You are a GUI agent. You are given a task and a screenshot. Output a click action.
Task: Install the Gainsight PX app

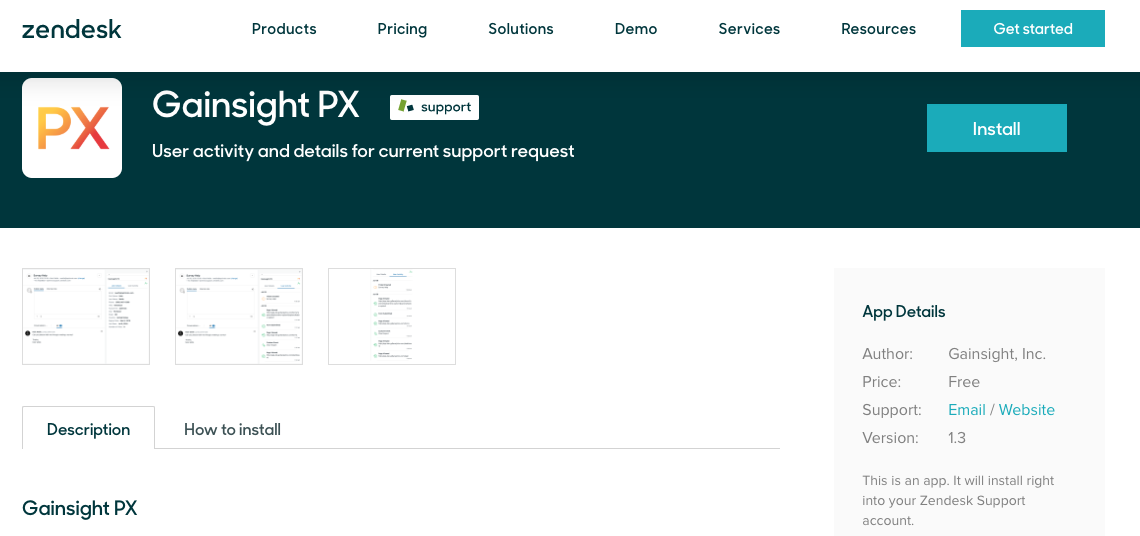997,128
